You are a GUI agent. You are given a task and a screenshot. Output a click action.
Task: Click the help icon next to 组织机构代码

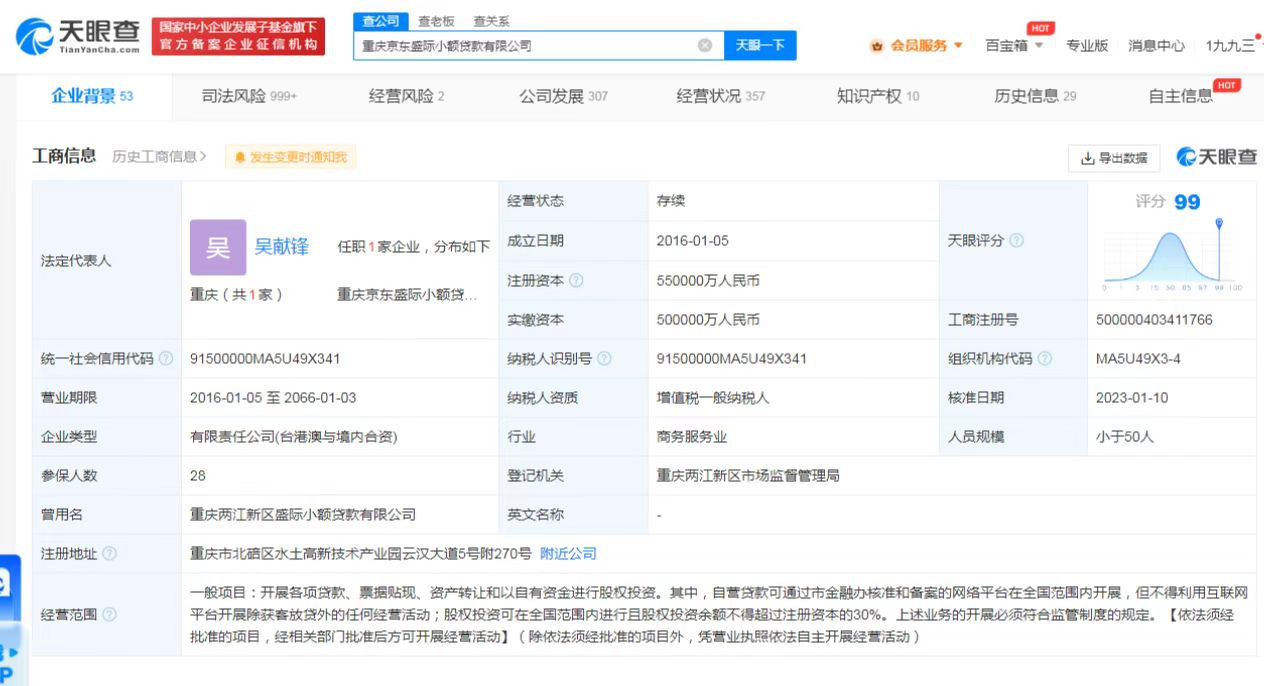(1044, 359)
